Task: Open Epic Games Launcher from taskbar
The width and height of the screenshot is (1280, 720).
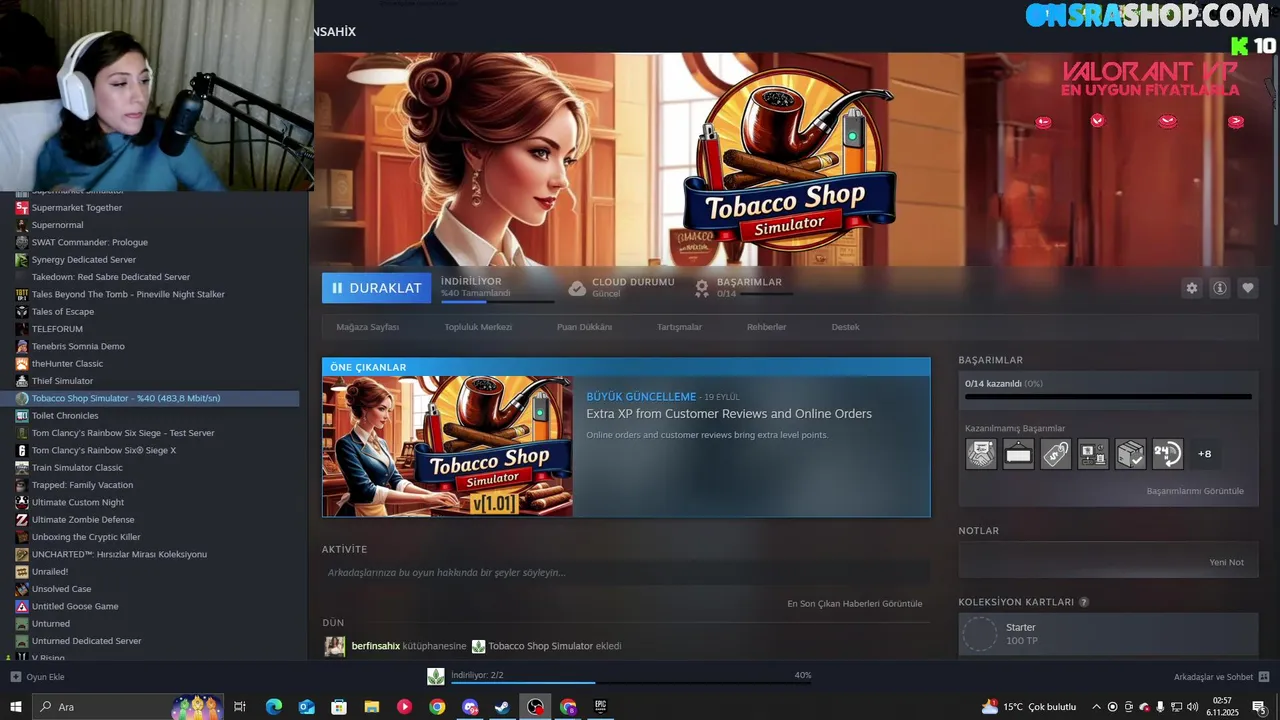Action: point(600,707)
